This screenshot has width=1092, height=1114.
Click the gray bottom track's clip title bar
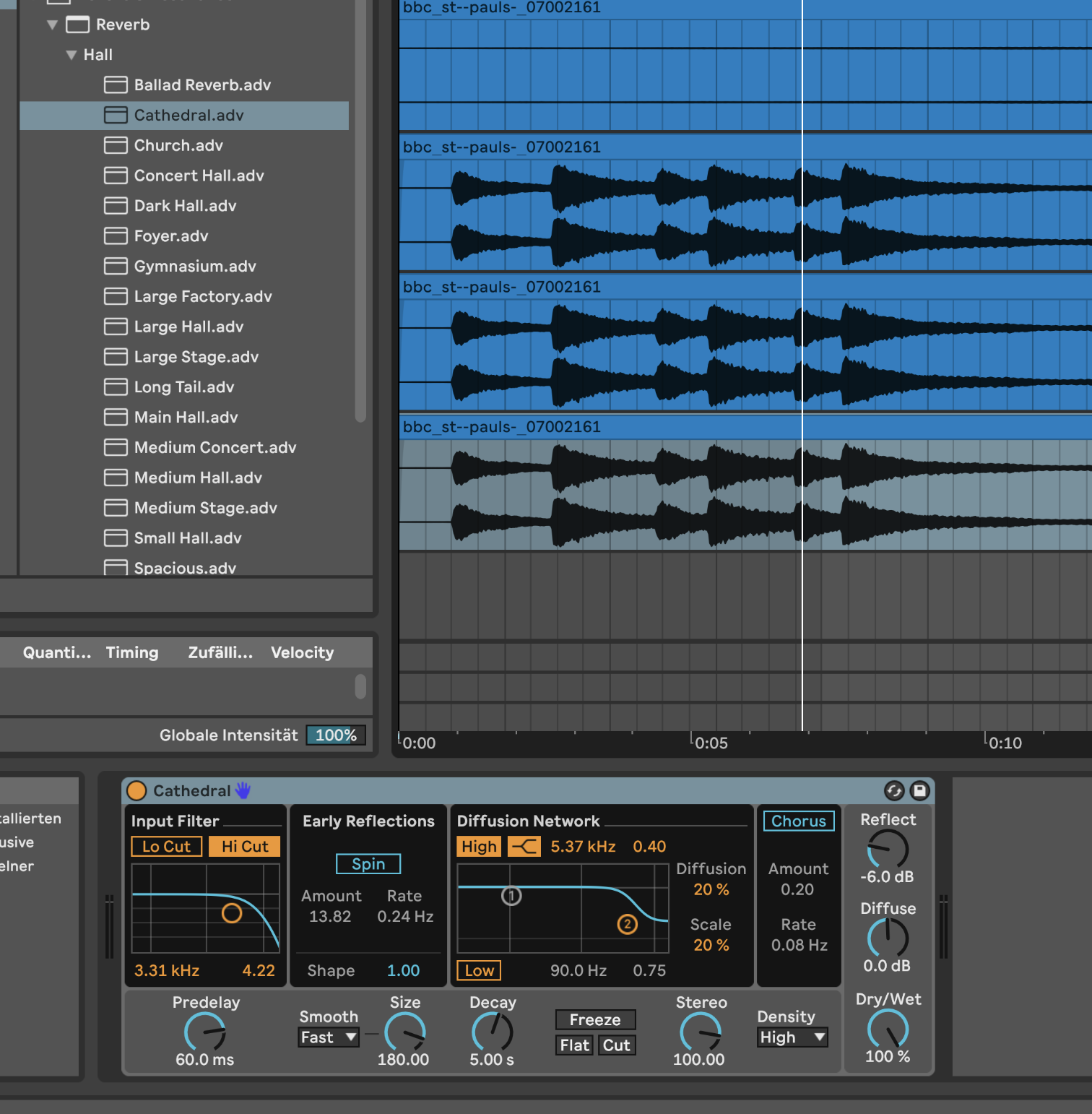point(745,427)
